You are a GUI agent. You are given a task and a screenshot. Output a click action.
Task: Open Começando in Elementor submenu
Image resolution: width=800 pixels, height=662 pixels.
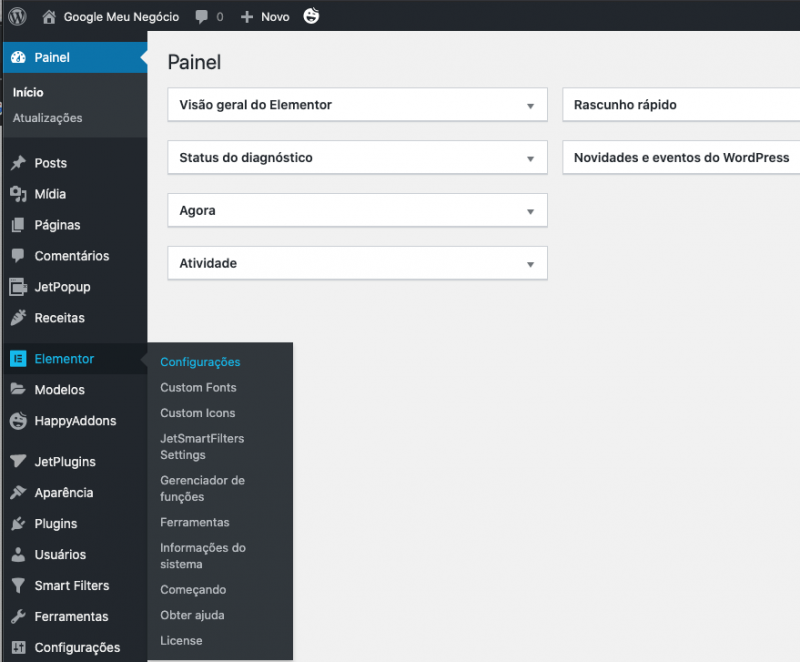coord(193,590)
